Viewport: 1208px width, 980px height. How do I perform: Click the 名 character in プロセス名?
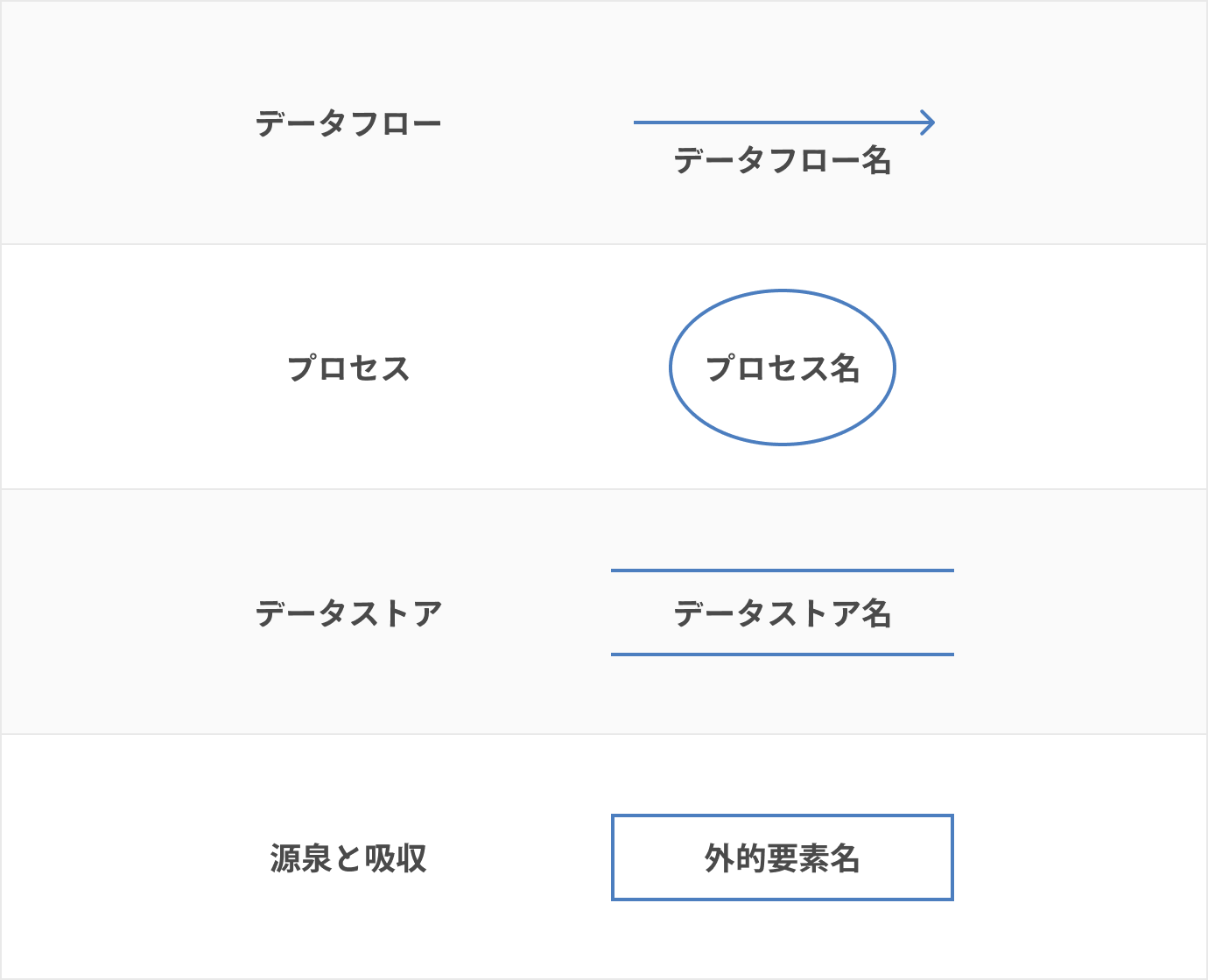844,368
